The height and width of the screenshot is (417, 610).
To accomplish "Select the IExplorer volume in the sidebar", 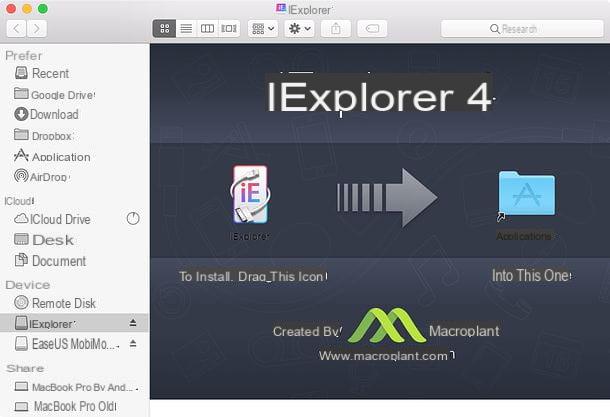I will pyautogui.click(x=74, y=323).
